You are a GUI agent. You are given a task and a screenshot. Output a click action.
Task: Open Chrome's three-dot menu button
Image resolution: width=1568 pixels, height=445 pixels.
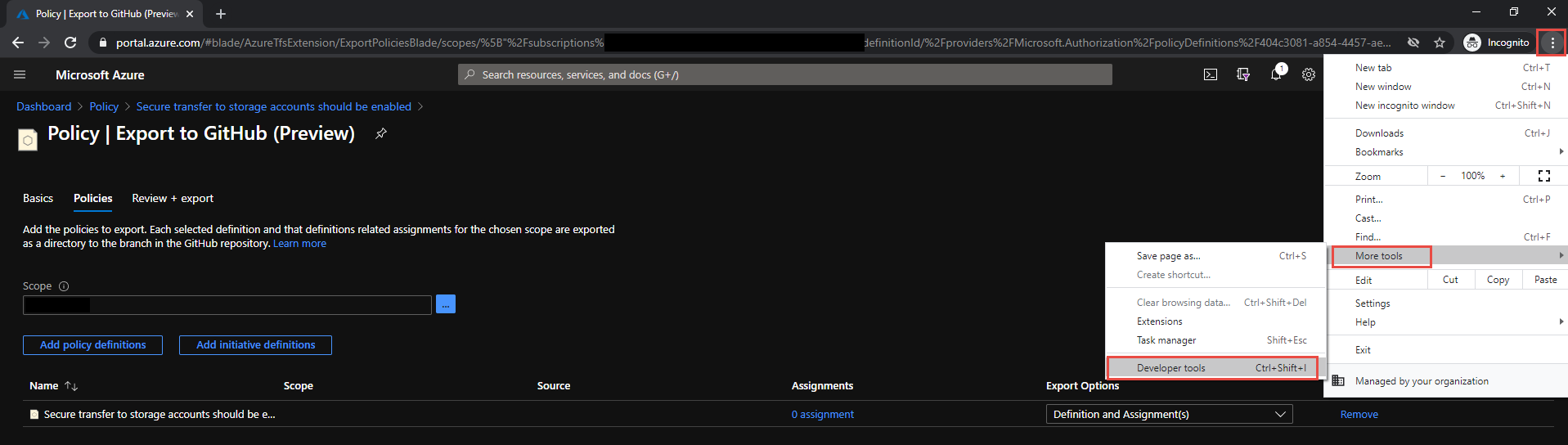[x=1552, y=43]
